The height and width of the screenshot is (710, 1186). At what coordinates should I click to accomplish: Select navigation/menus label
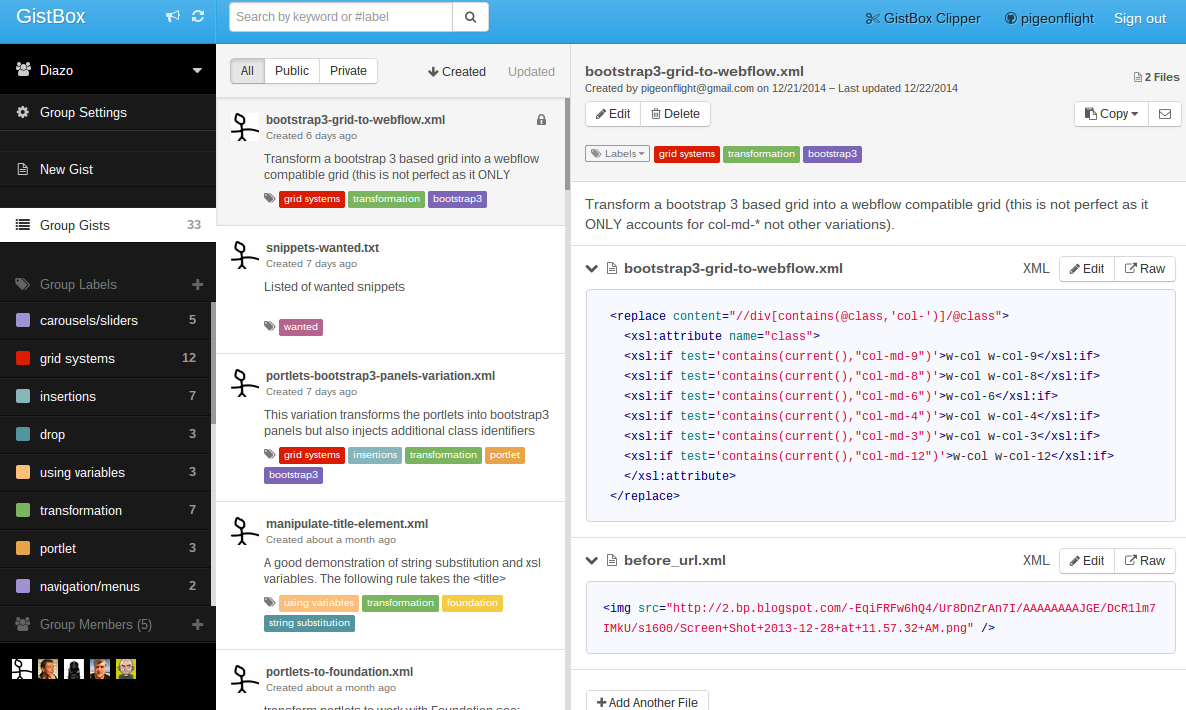click(x=106, y=586)
